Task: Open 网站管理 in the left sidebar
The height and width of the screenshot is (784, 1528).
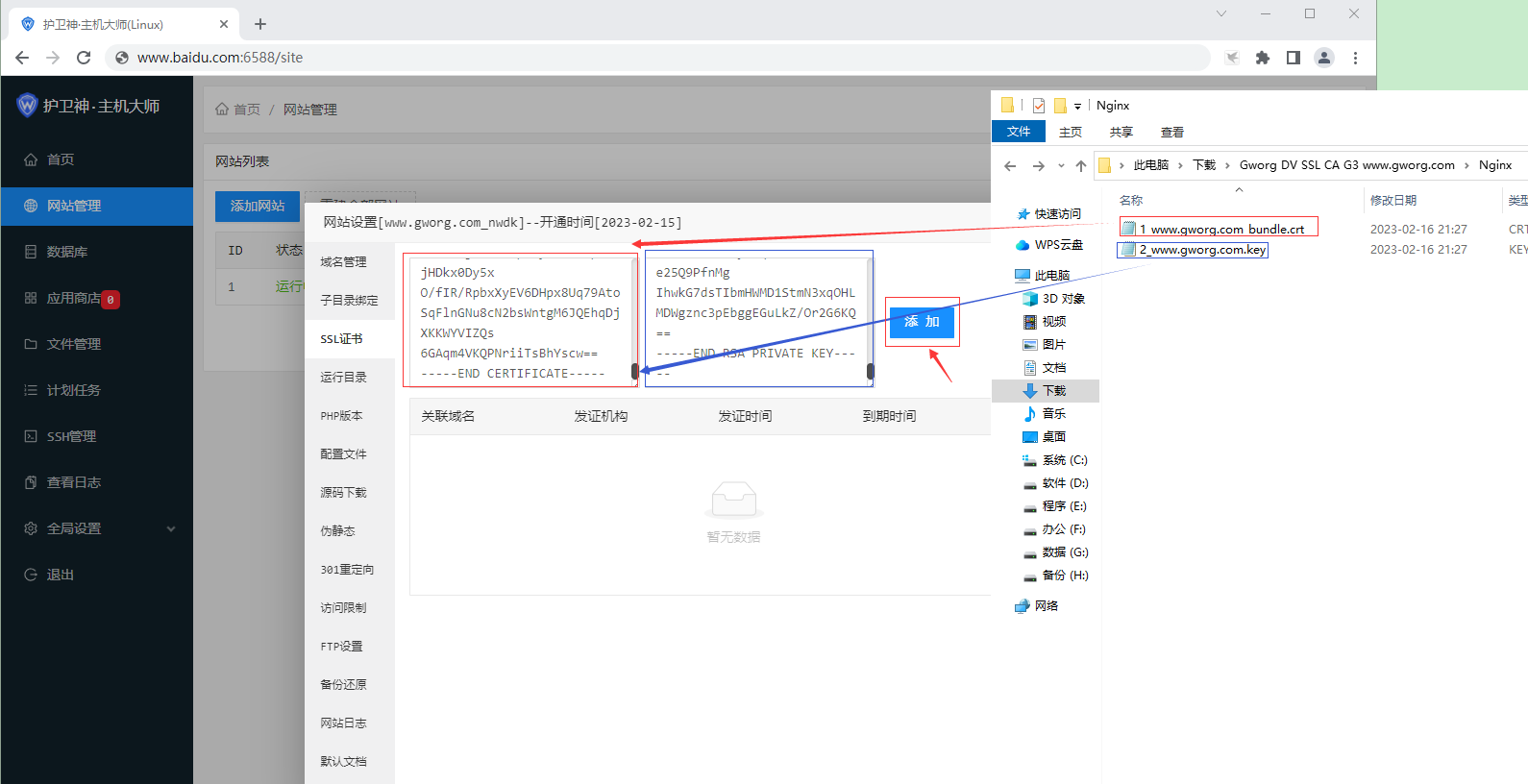Action: tap(96, 206)
